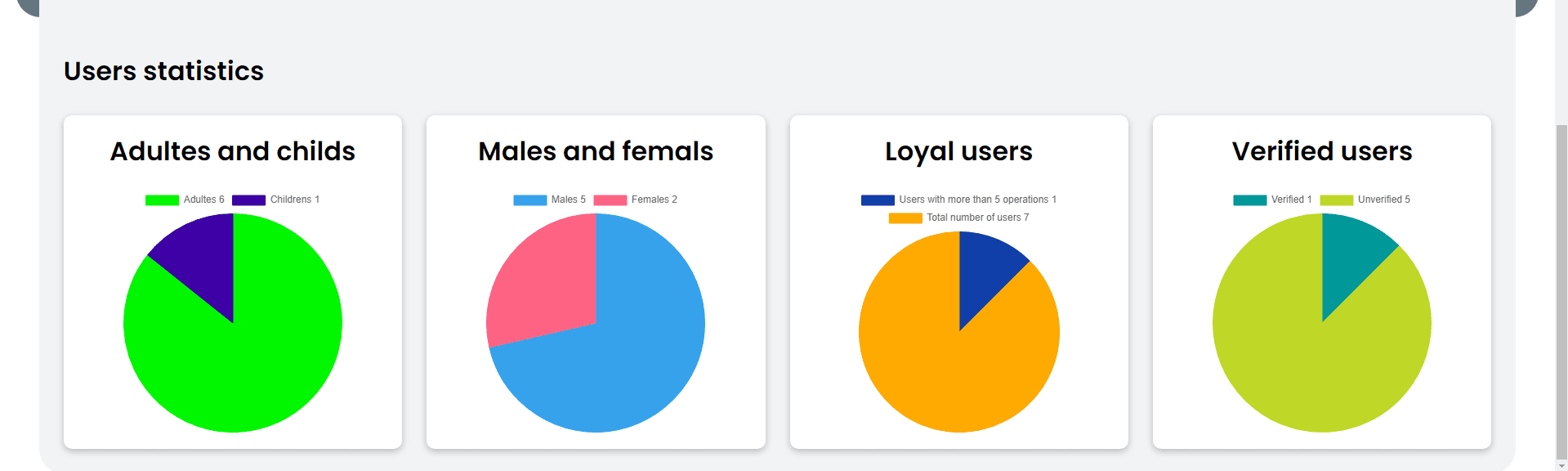Toggle the Males legend blue swatch

click(x=529, y=200)
